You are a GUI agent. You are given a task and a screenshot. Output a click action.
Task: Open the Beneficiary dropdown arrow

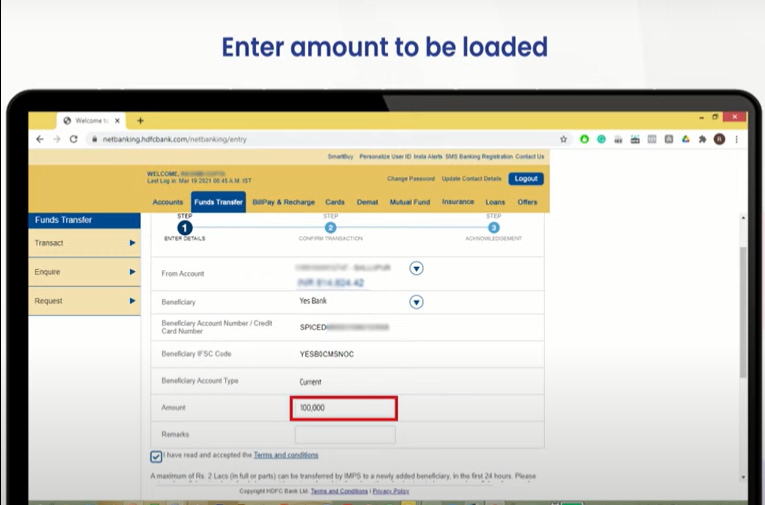(x=416, y=302)
